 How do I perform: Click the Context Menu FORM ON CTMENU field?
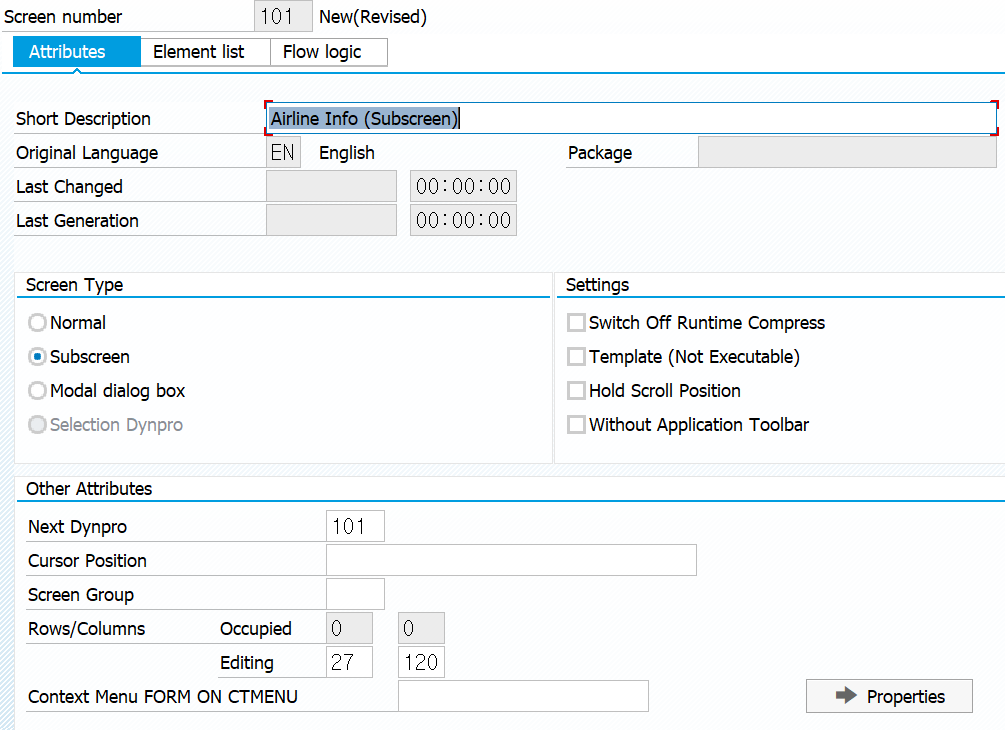523,696
